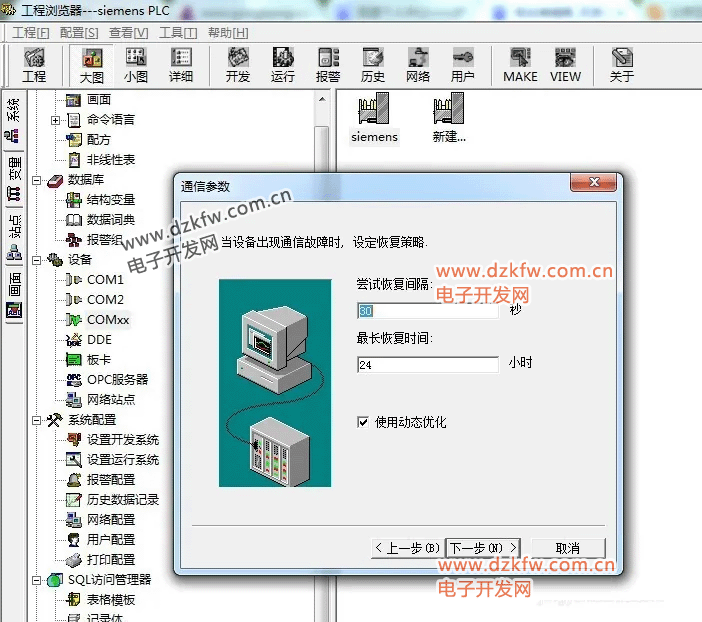Viewport: 702px width, 622px height.
Task: Click the 运行 toolbar icon
Action: click(x=283, y=65)
